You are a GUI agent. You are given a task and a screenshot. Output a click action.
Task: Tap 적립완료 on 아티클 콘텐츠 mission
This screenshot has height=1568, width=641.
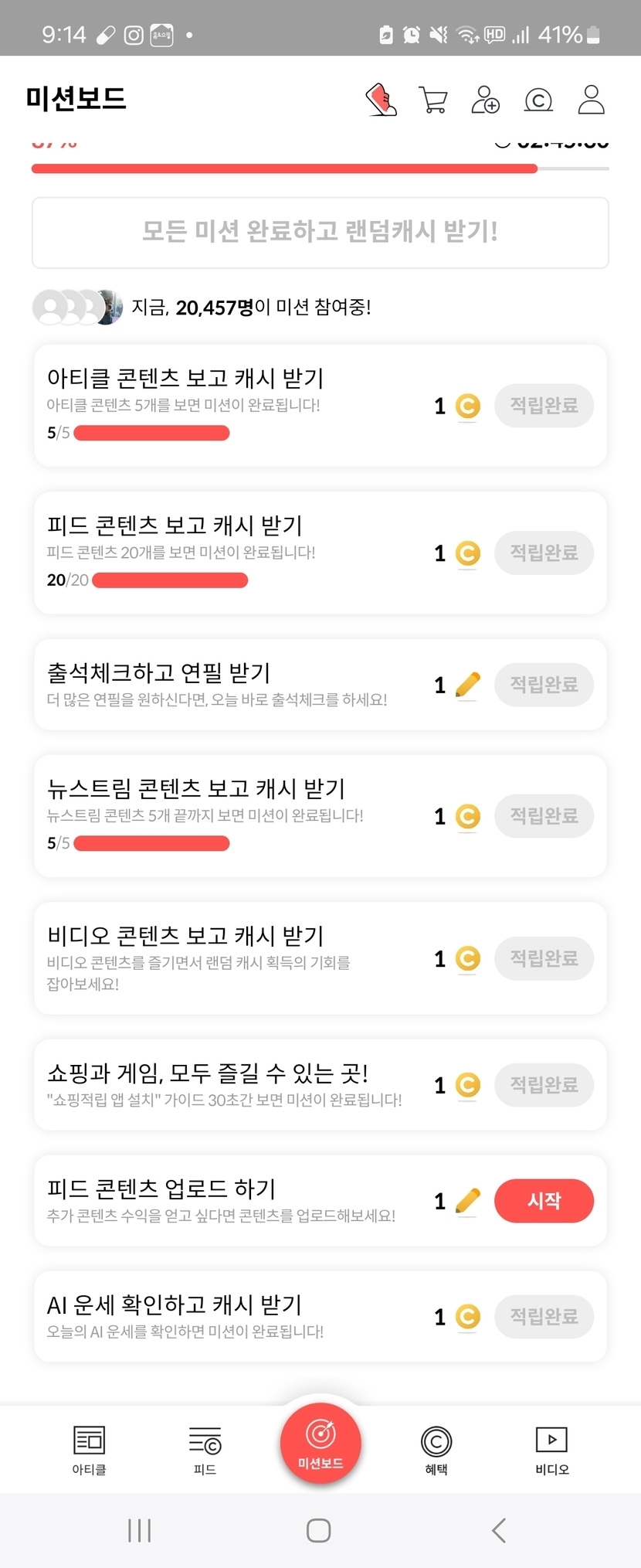(544, 406)
